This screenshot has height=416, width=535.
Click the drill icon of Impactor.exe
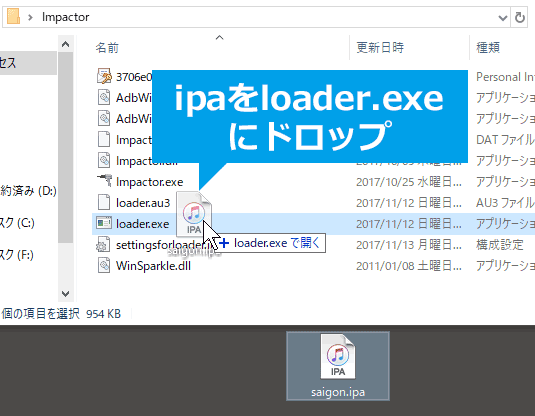(104, 181)
